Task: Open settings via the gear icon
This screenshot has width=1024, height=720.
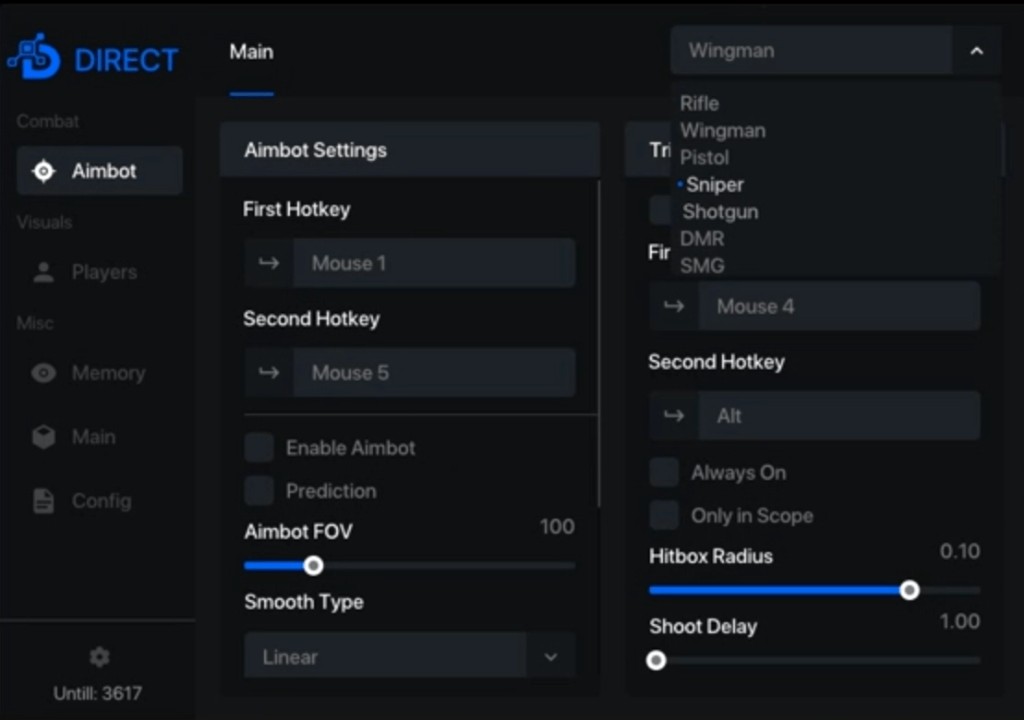Action: click(99, 657)
